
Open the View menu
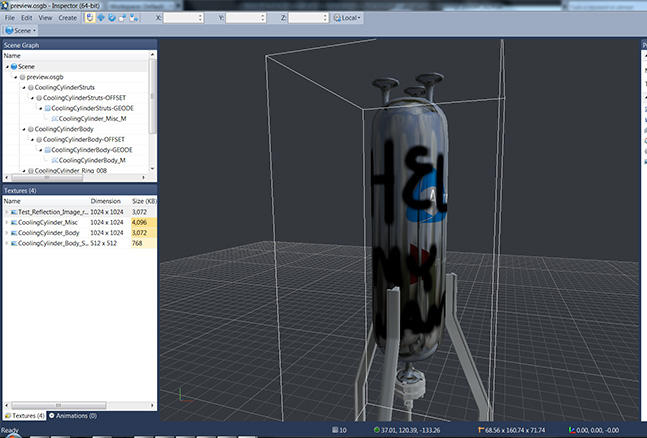(x=46, y=18)
